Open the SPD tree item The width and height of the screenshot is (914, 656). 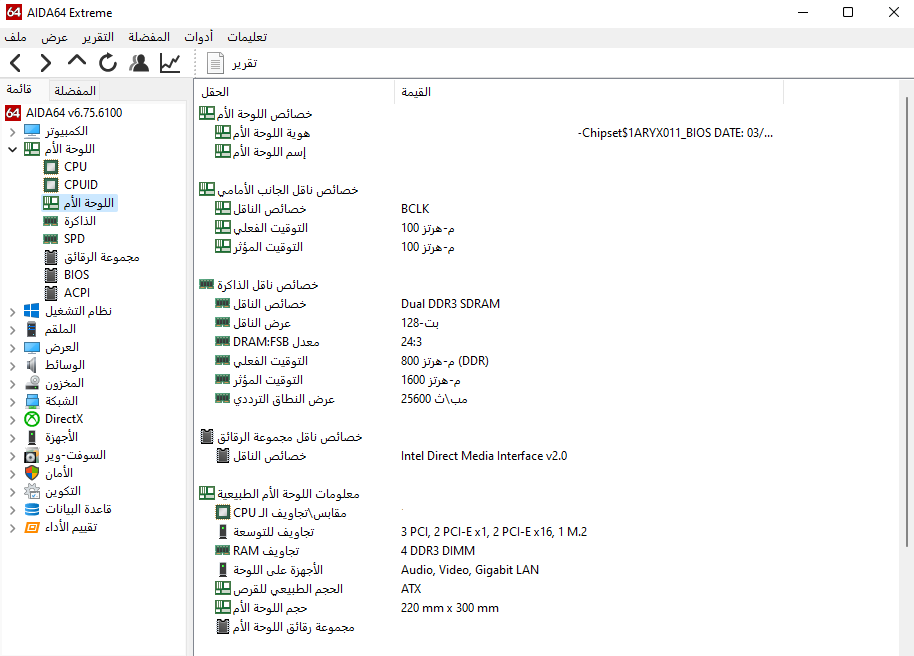click(x=74, y=239)
